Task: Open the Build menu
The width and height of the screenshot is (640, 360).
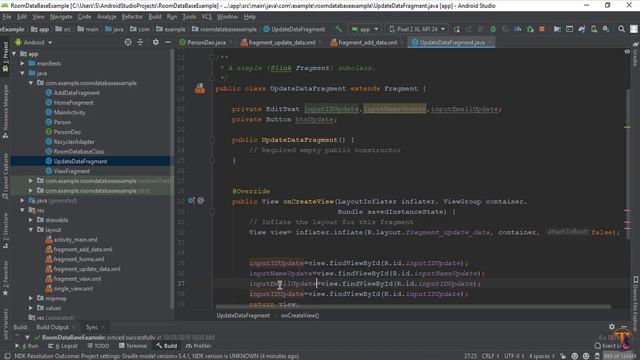Action: (155, 17)
